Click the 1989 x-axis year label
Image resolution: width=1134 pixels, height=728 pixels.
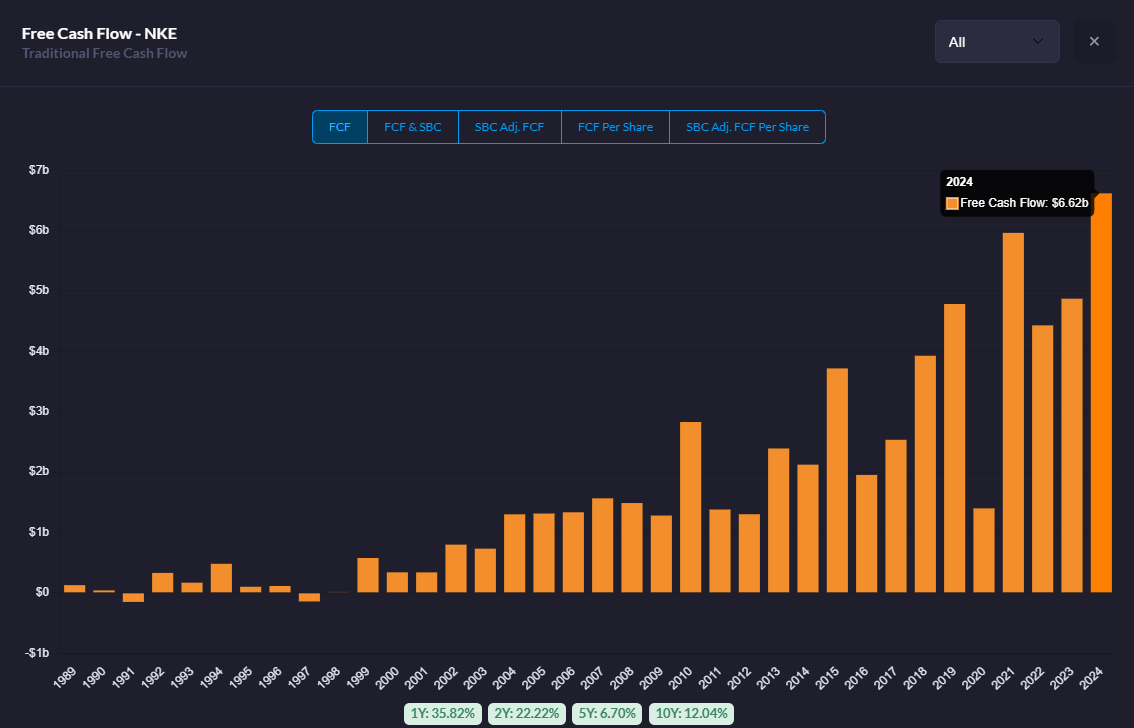pos(64,677)
